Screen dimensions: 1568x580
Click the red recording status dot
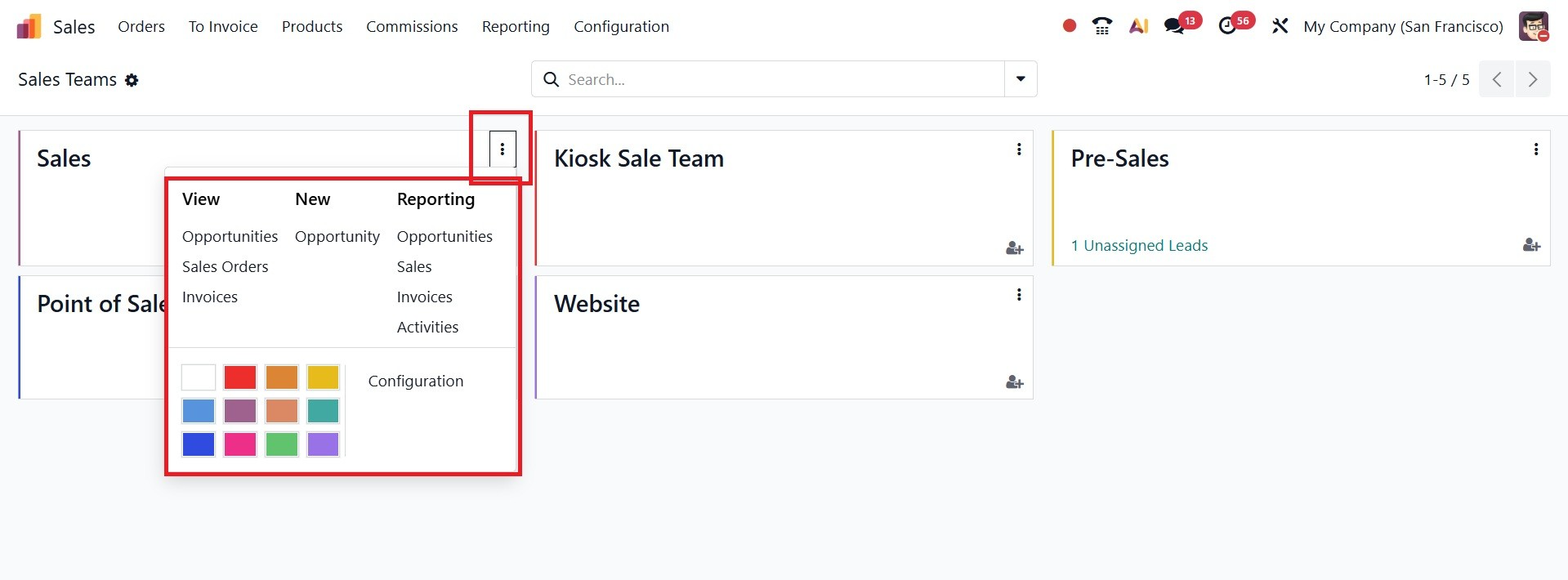(x=1069, y=26)
